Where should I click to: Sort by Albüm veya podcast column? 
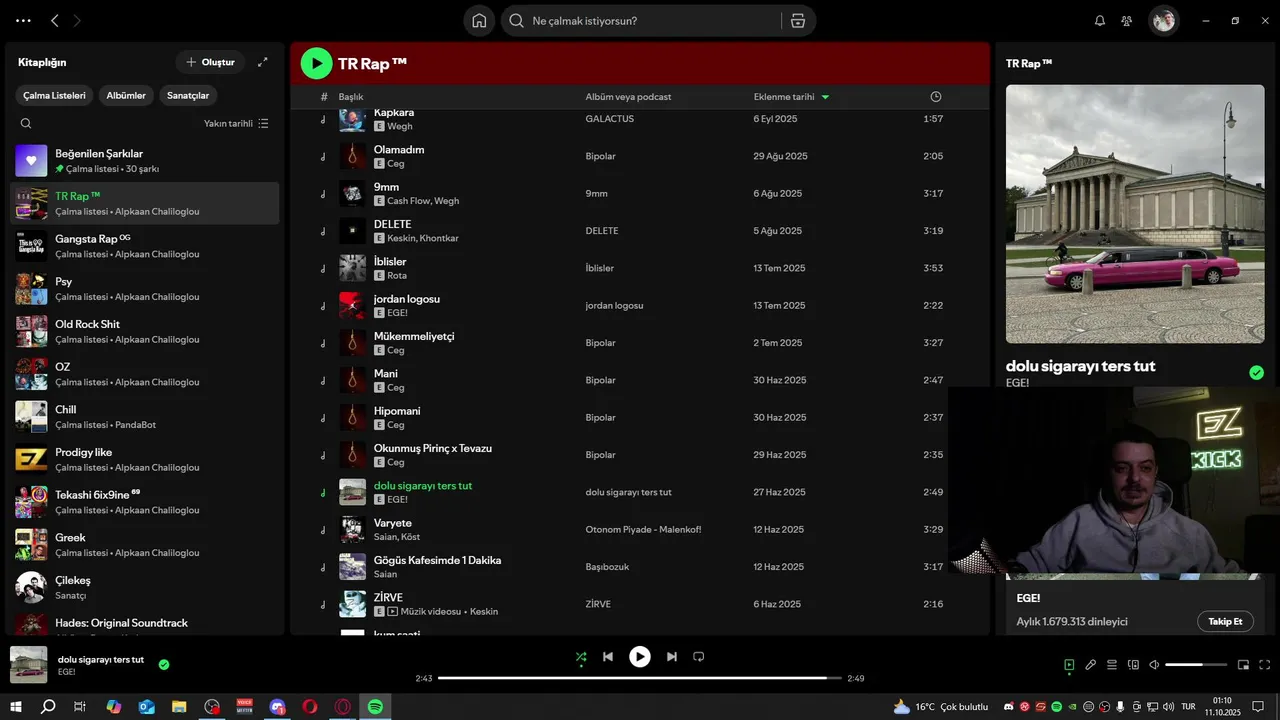tap(628, 97)
